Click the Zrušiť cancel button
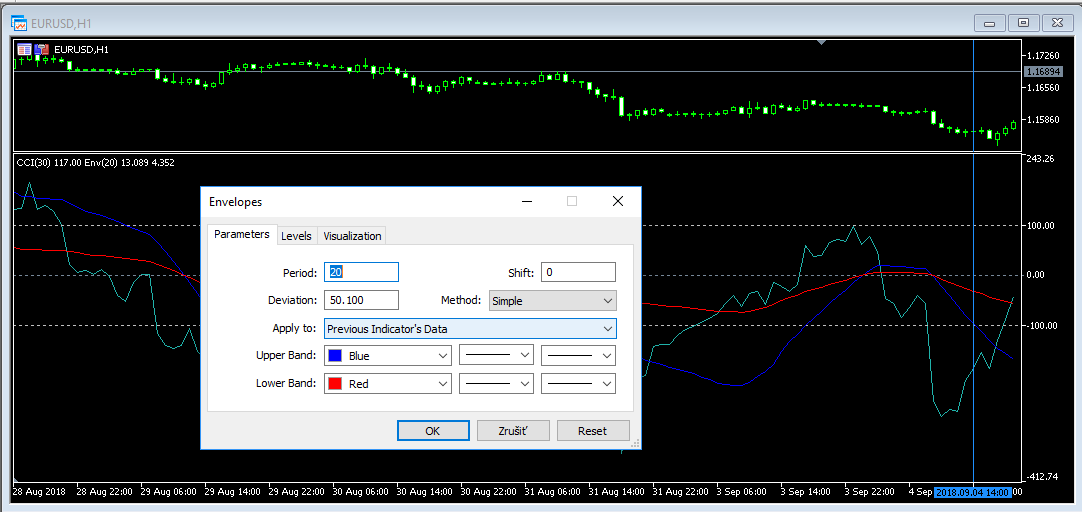1082x512 pixels. [513, 431]
